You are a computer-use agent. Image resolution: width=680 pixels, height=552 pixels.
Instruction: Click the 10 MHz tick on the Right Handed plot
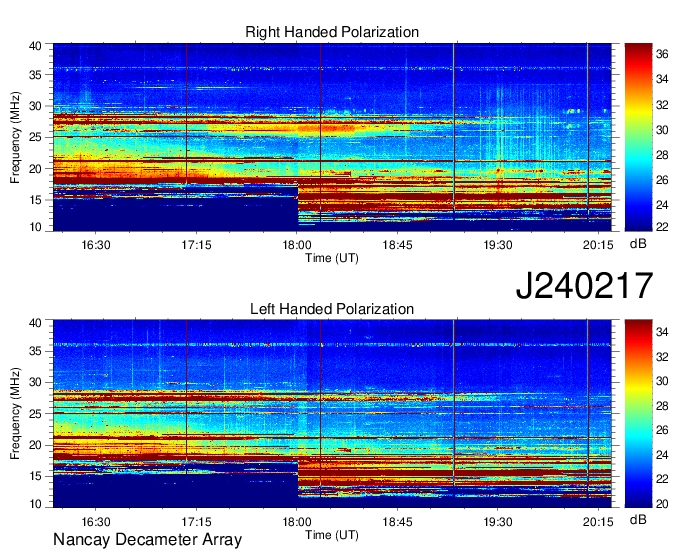[x=35, y=227]
